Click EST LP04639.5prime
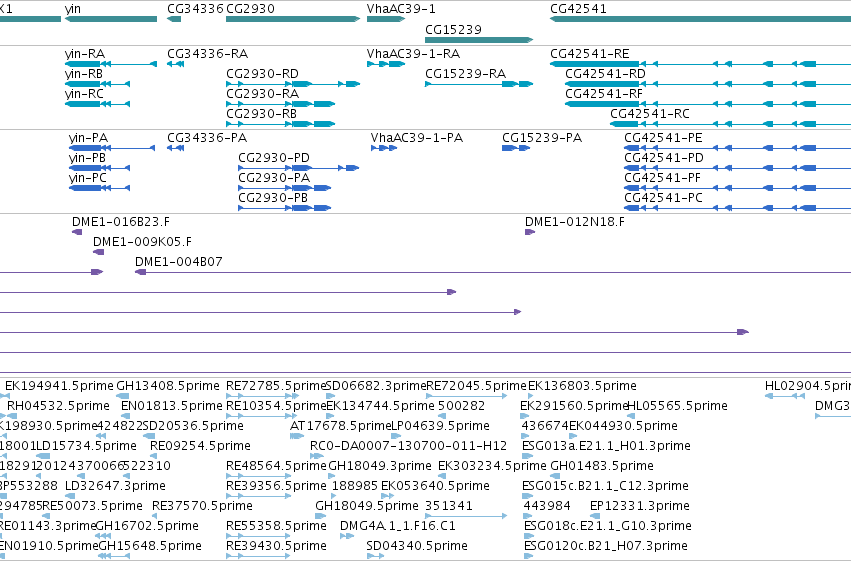Viewport: 851px width, 561px height. [x=440, y=426]
